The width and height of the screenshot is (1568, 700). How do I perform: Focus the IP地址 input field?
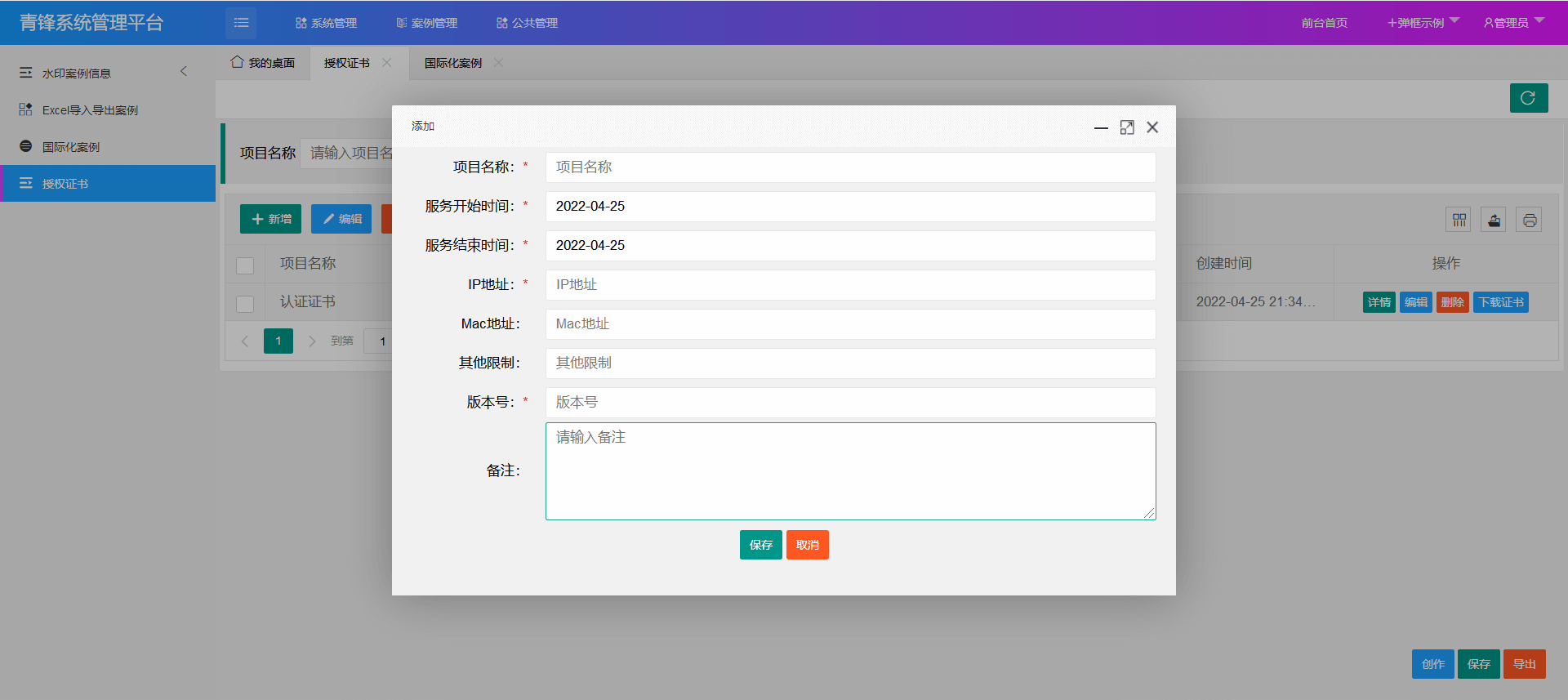[851, 285]
